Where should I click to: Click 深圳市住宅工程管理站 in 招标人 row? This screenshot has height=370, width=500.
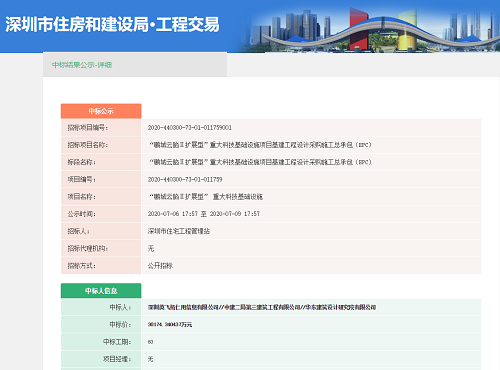[x=179, y=231]
